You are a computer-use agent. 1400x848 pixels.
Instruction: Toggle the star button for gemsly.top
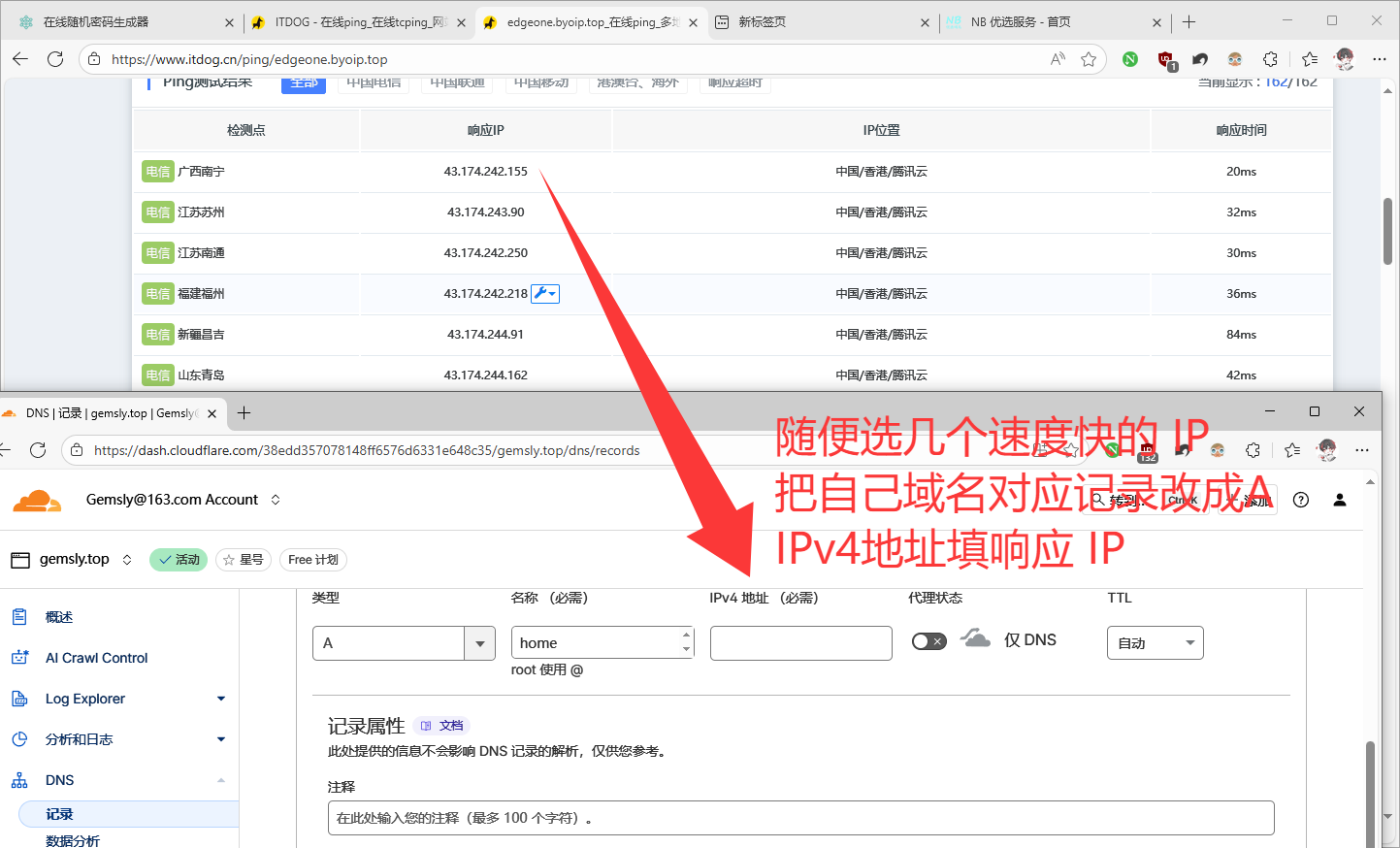[x=243, y=560]
